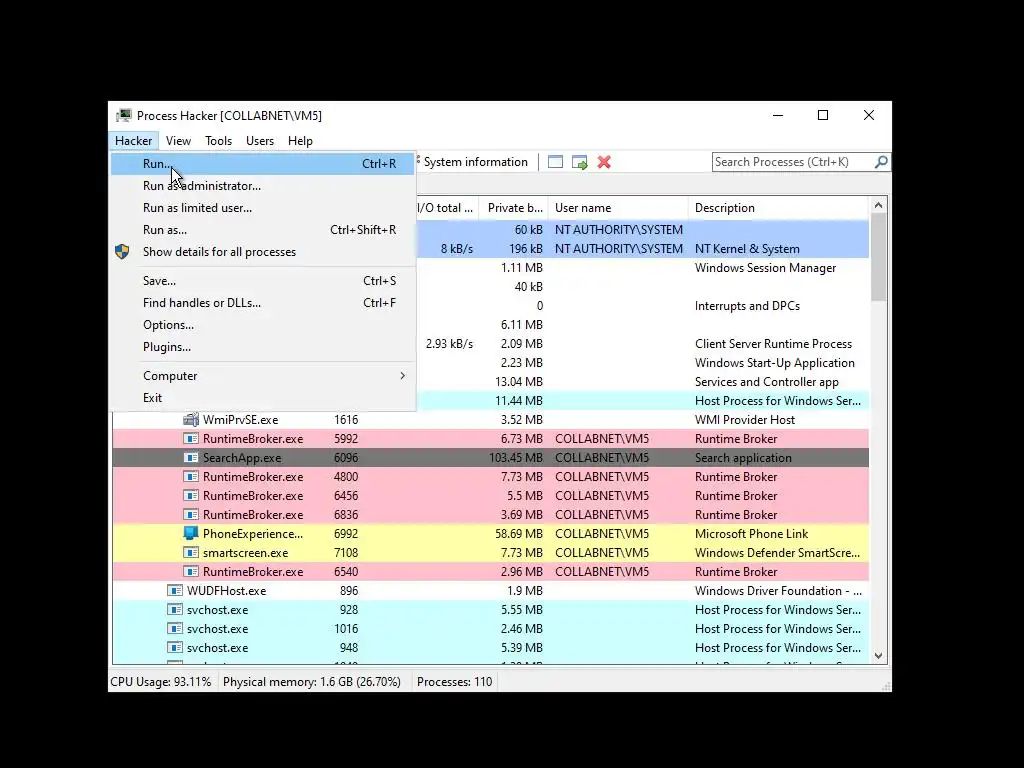Click Windows Session Manager description
Screen dimensions: 1024x768
coord(765,268)
